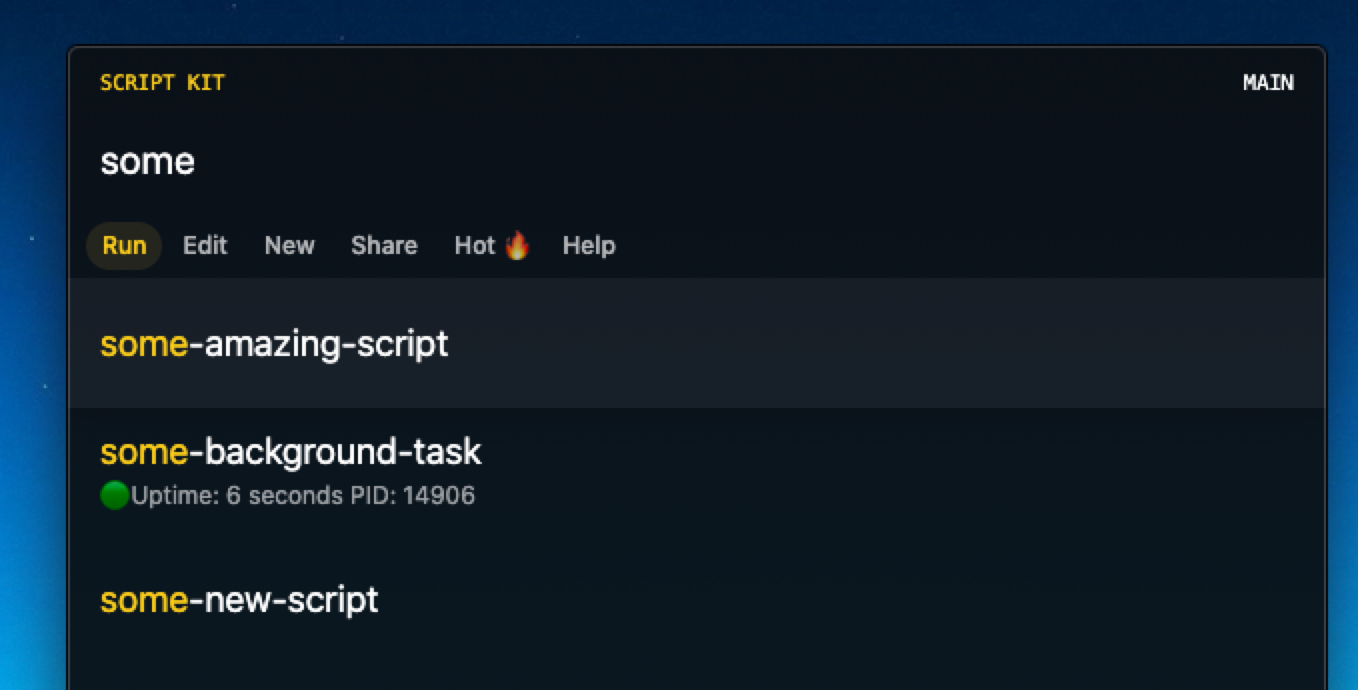The height and width of the screenshot is (690, 1358).
Task: Go to the Share tab
Action: 384,246
